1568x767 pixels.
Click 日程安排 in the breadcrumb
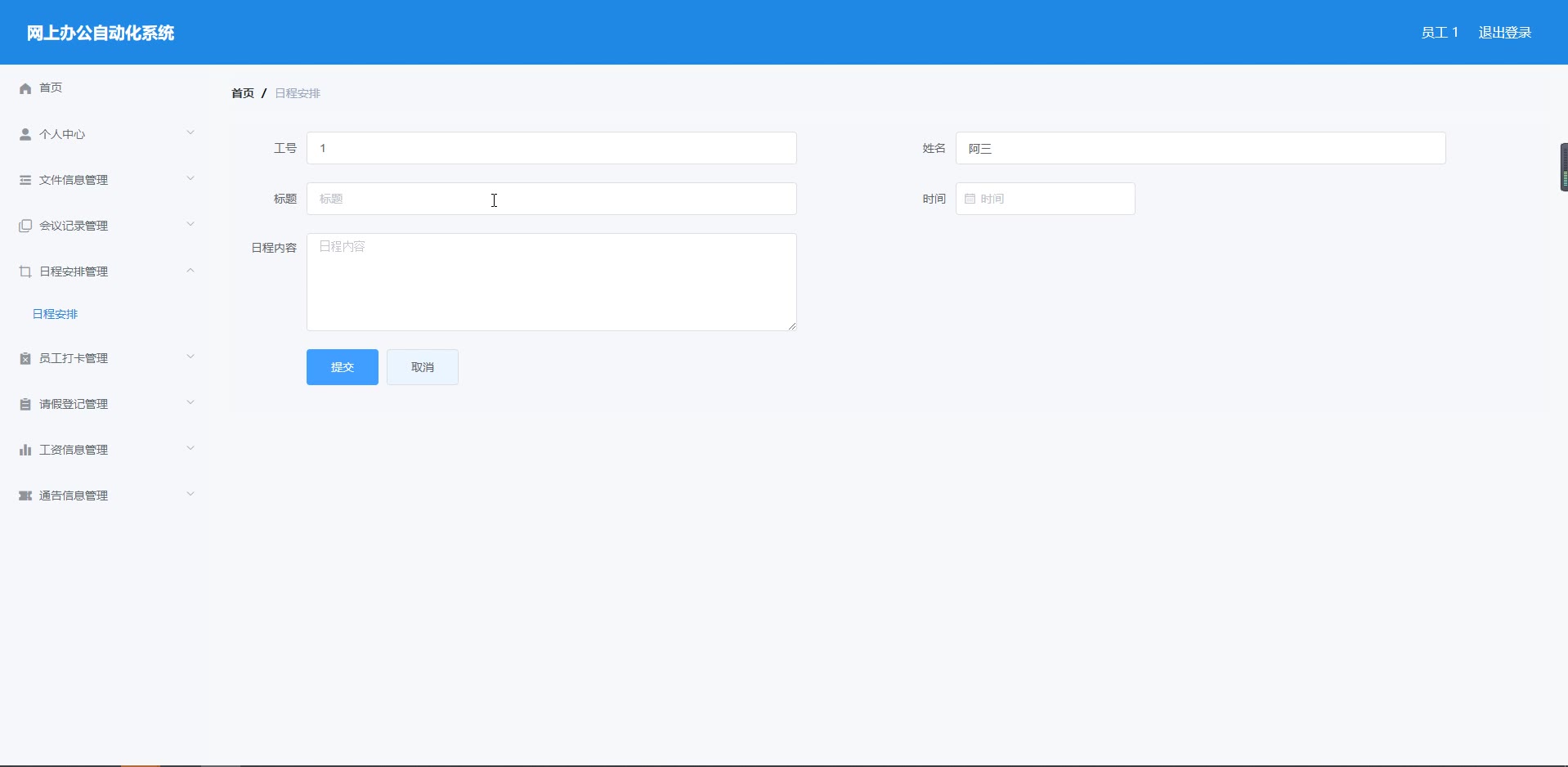tap(298, 93)
